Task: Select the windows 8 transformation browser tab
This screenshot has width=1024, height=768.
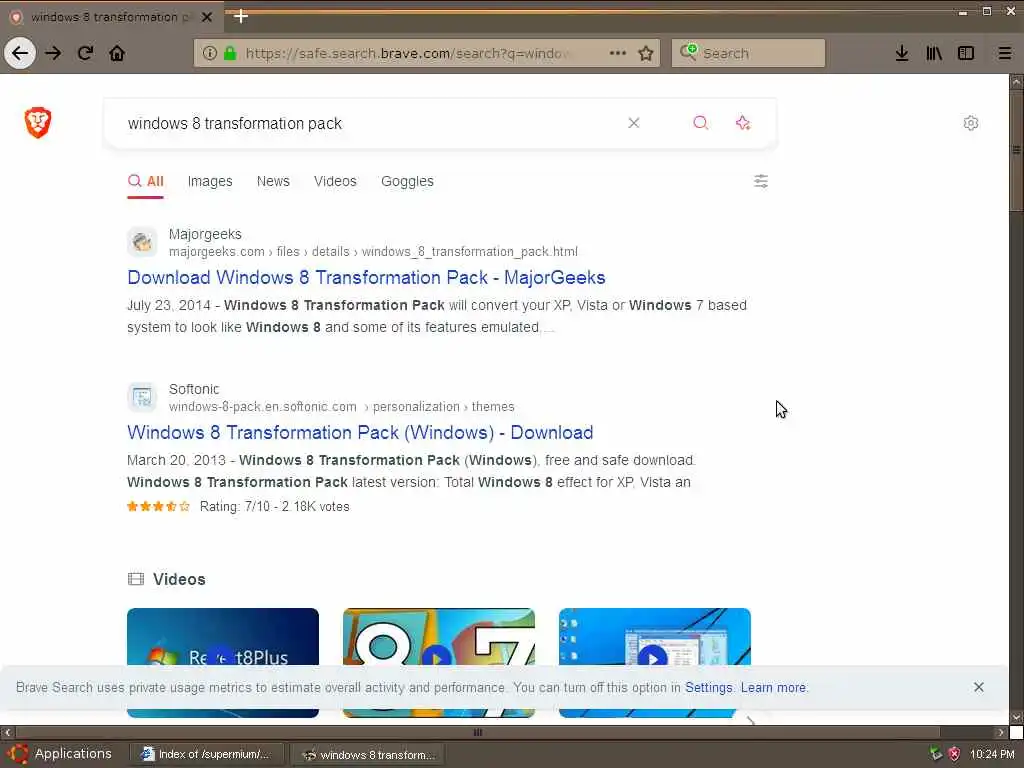Action: pos(111,17)
